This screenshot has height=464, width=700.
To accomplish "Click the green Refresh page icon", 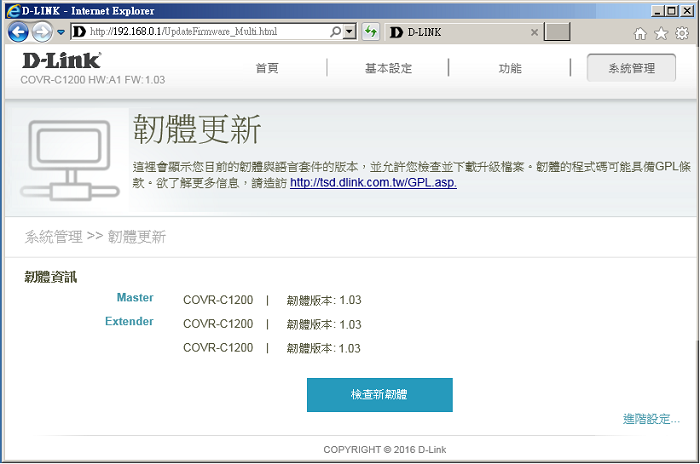I will click(371, 32).
